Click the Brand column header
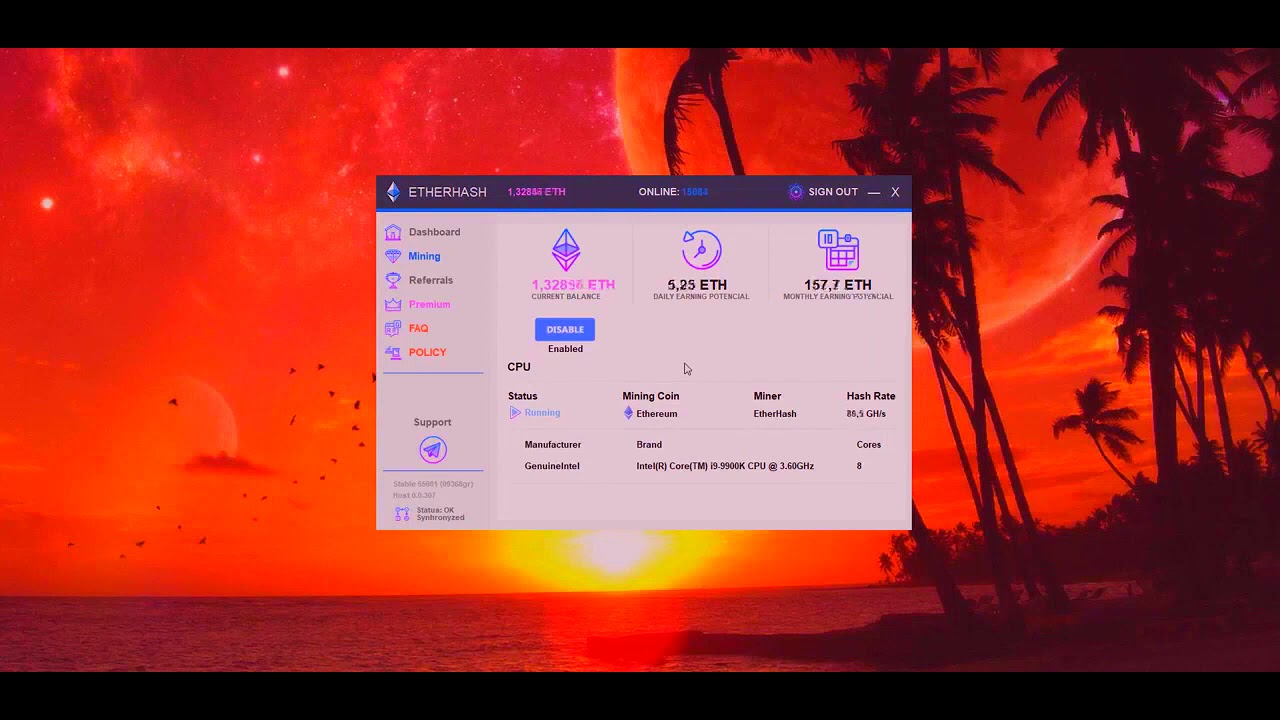The width and height of the screenshot is (1280, 720). tap(649, 445)
